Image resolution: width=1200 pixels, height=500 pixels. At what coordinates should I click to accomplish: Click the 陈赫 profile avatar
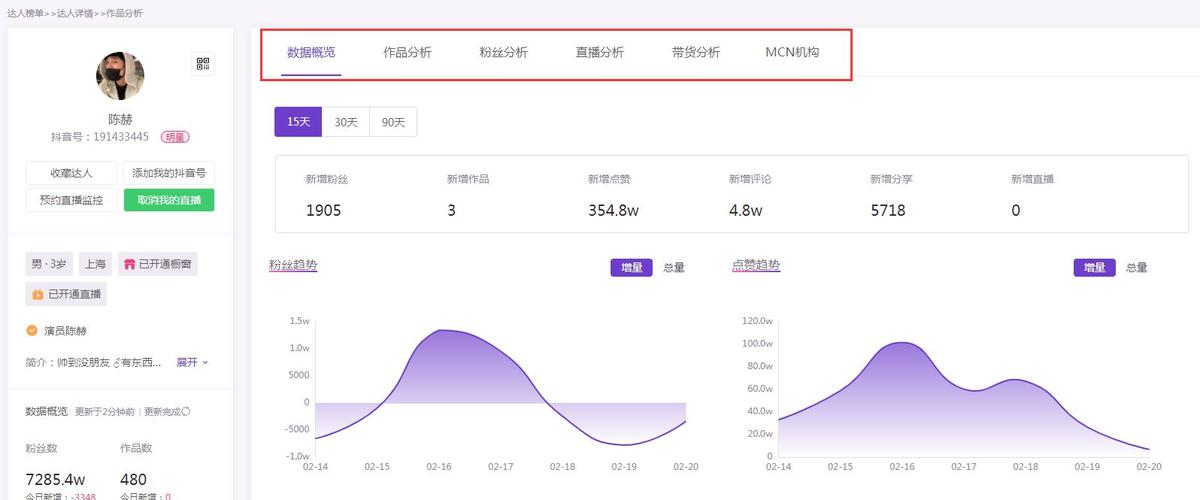(x=120, y=76)
